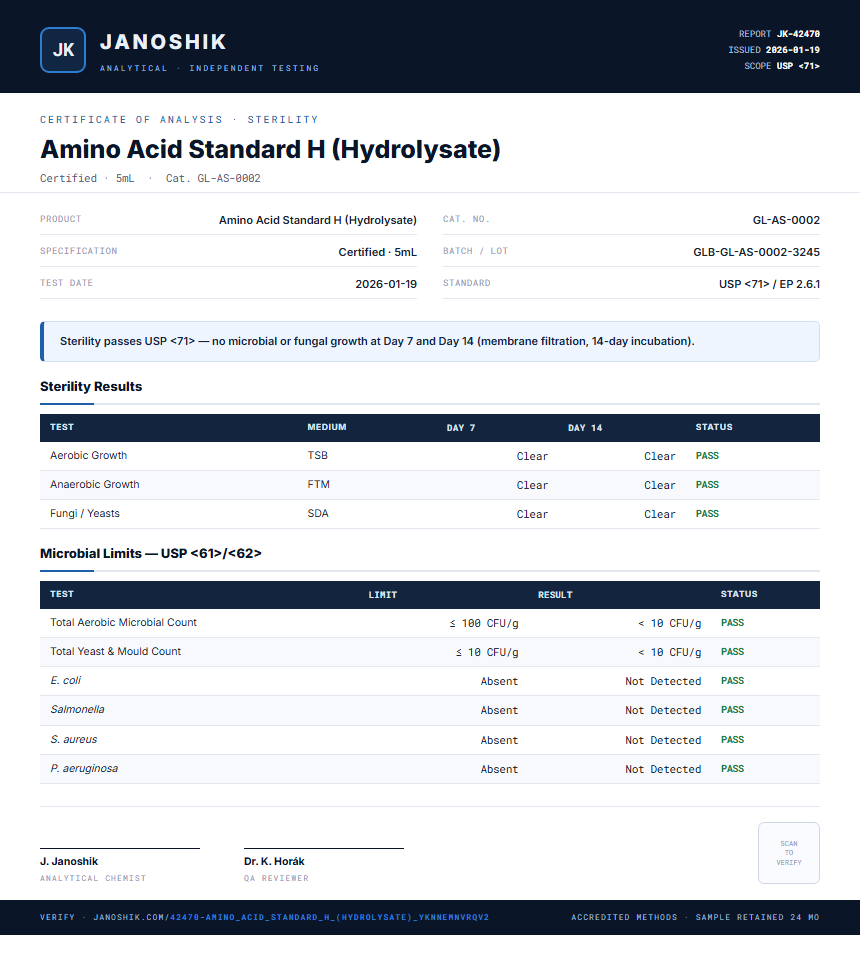Click the Cat. GL-AS-0002 subtitle text

213,178
